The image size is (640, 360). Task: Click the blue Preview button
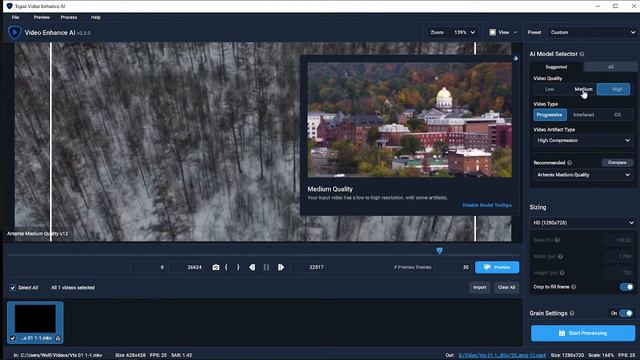[x=497, y=267]
